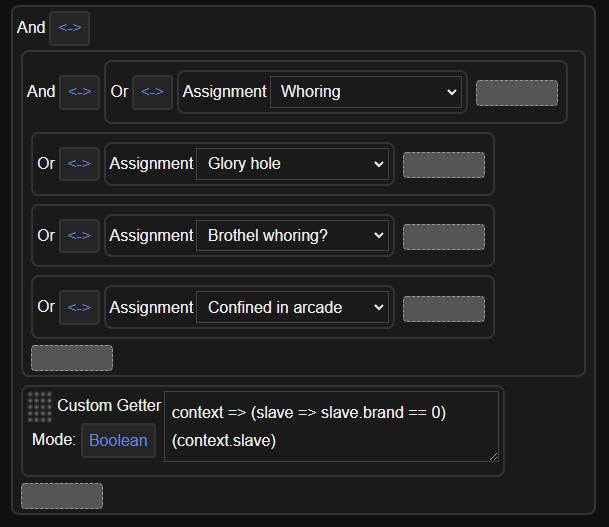Expand the Brothel whoring? dropdown
The image size is (609, 527).
coord(293,236)
